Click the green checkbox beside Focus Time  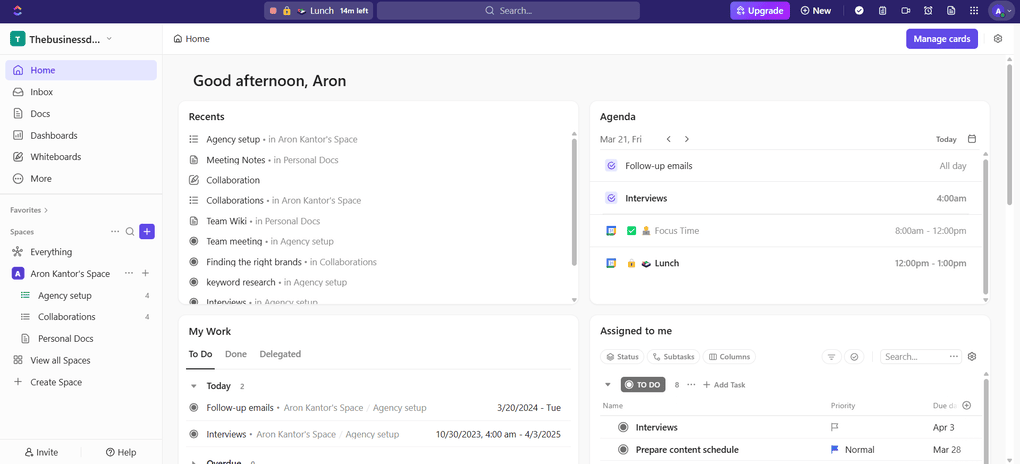(631, 231)
